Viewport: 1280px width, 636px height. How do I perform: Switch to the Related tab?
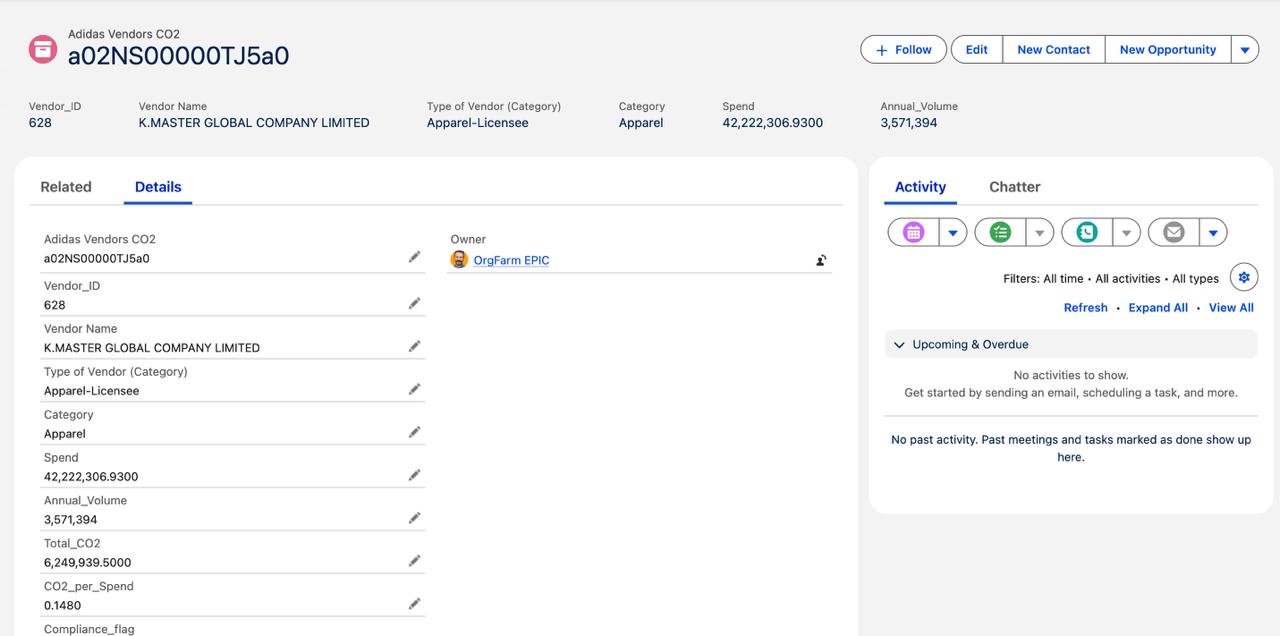tap(66, 187)
